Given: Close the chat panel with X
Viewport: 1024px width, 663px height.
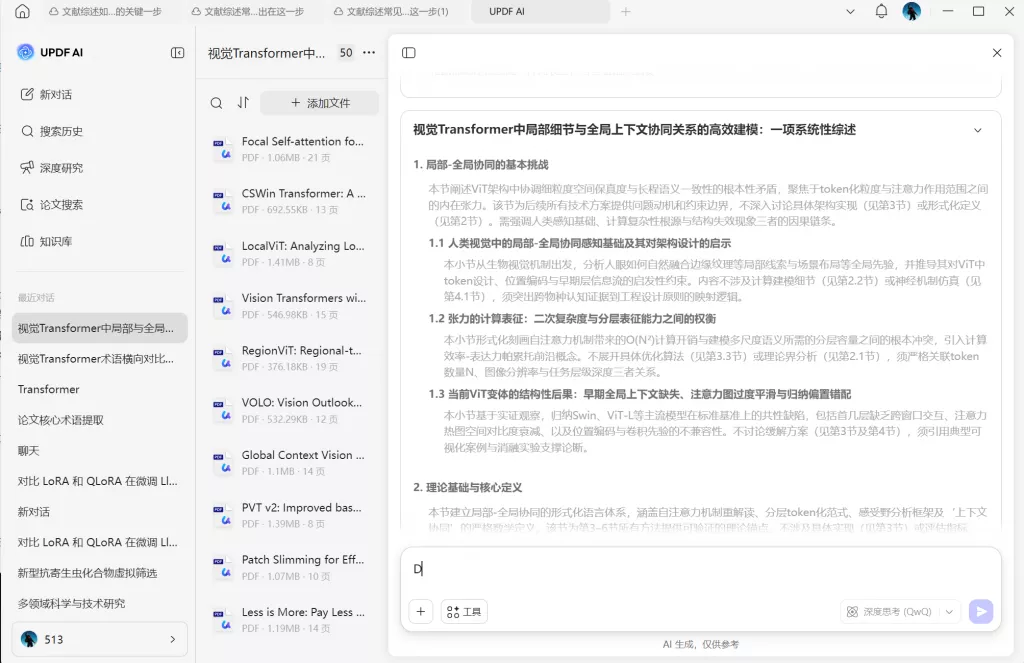Looking at the screenshot, I should pos(996,53).
